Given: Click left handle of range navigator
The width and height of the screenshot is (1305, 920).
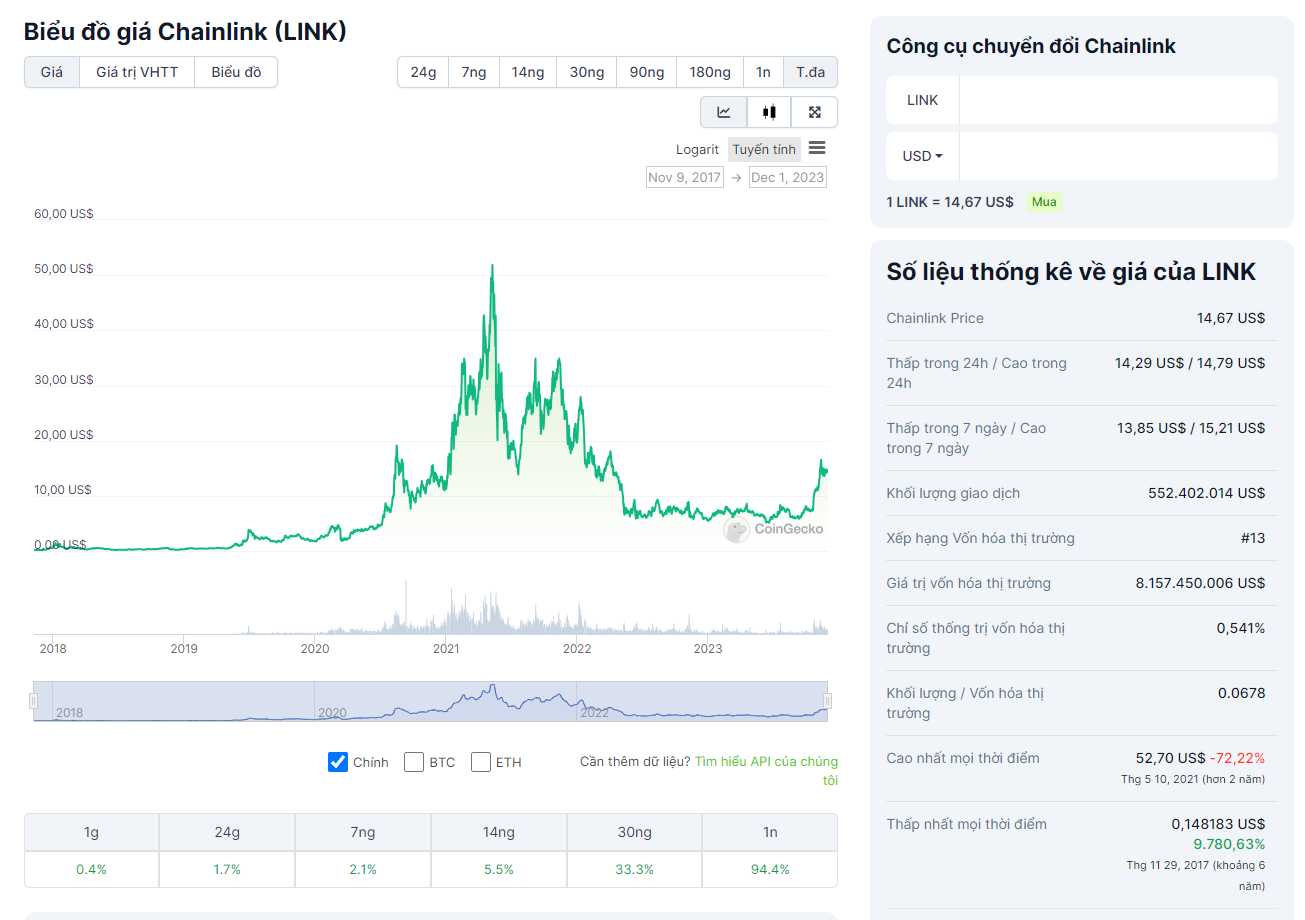Looking at the screenshot, I should (34, 701).
